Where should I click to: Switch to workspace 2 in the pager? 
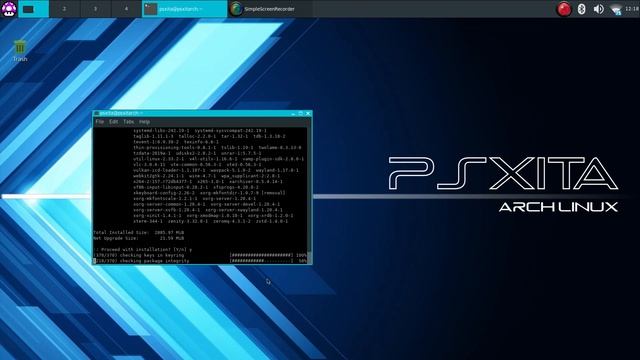(64, 9)
